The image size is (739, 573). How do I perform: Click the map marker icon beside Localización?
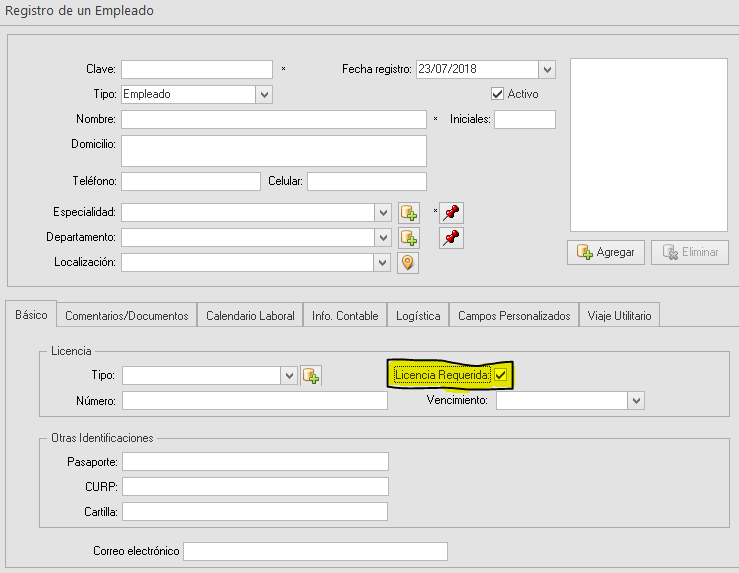pyautogui.click(x=408, y=263)
